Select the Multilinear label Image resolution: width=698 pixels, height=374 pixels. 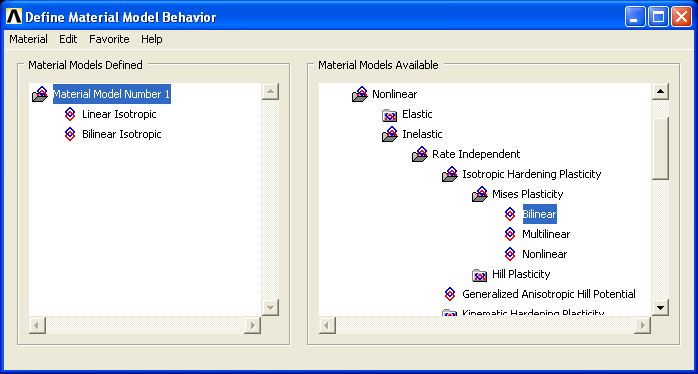(546, 234)
